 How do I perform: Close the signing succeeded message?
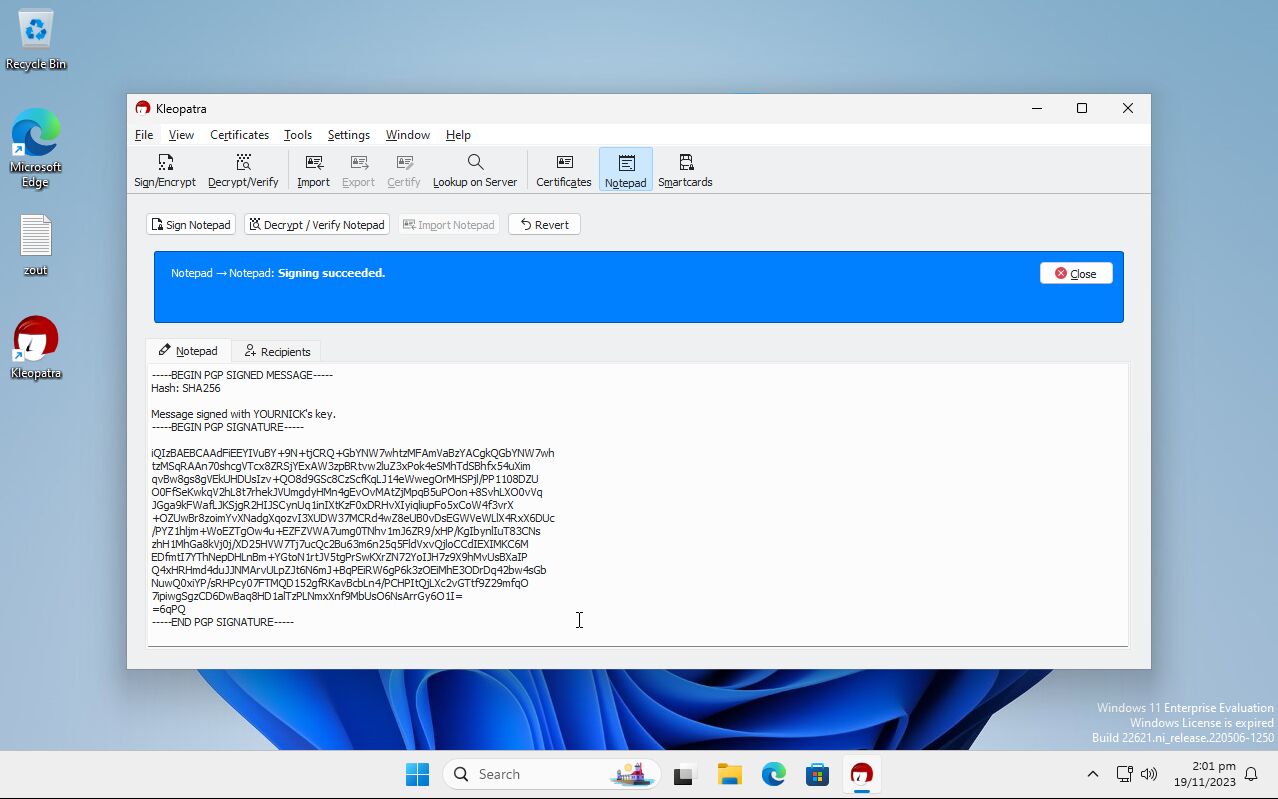1075,274
